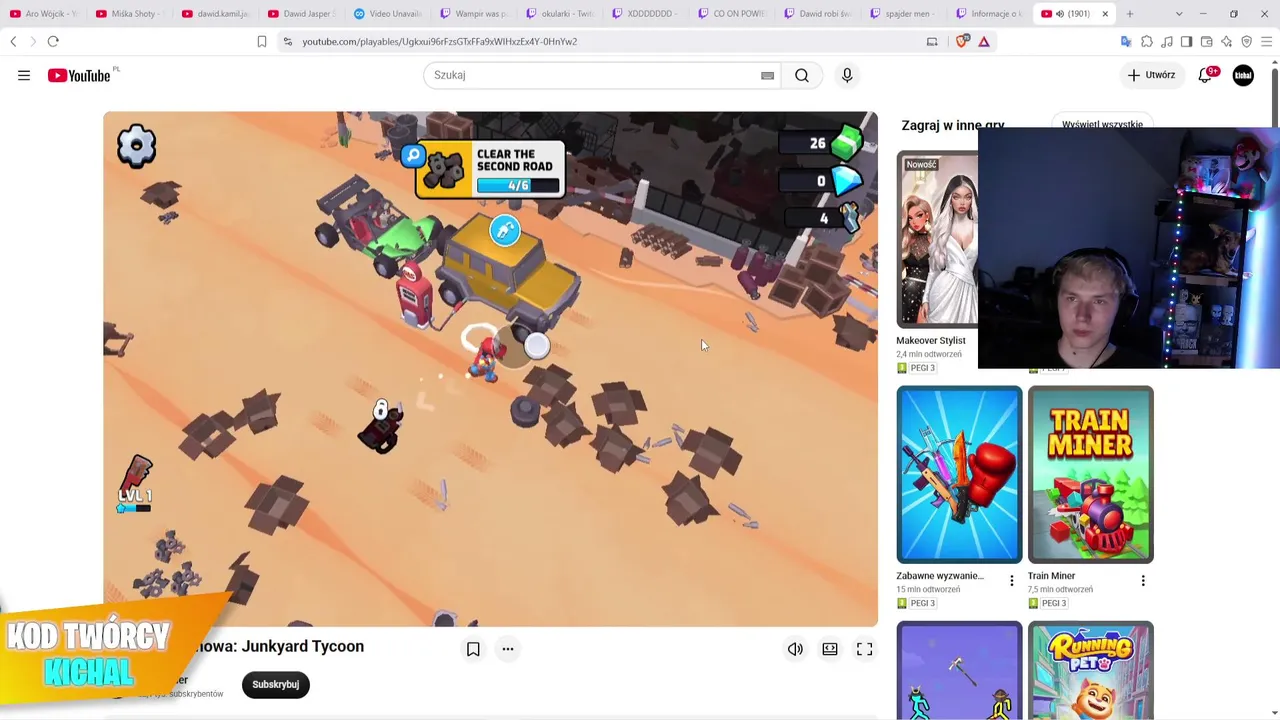Open the Brave VPN shield icon
Screen dimensions: 1280x720
coord(1247,41)
